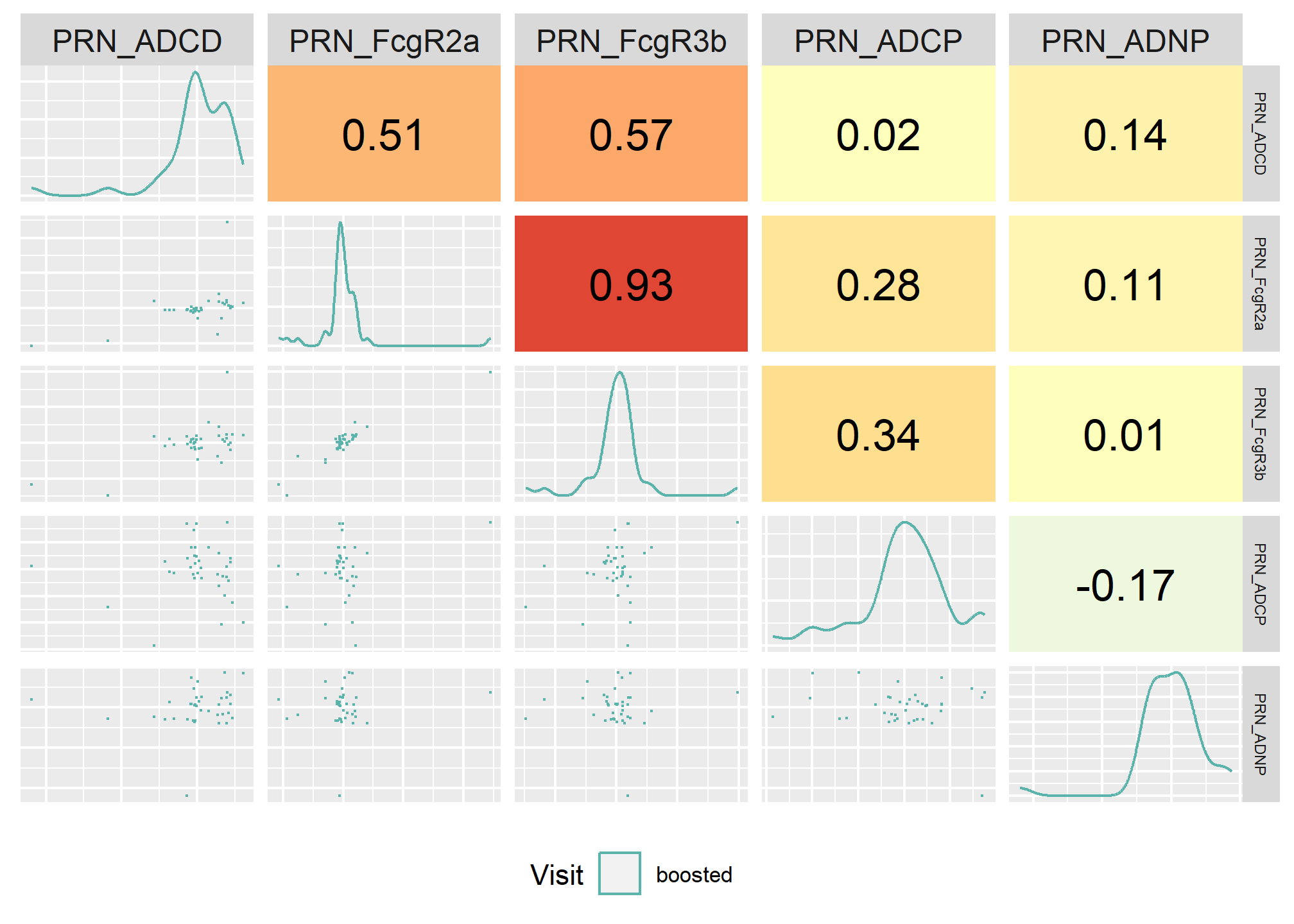
Task: Click the -0.17 correlation cell
Action: (1125, 584)
